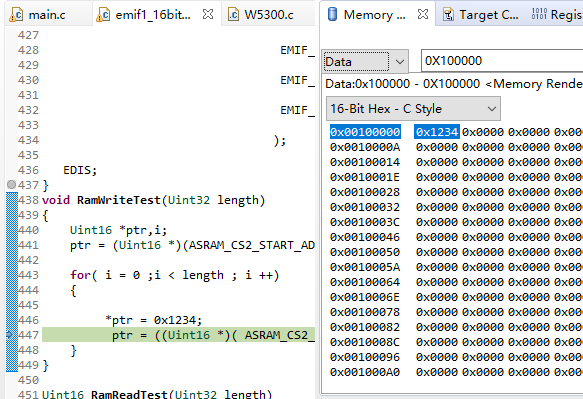Screen dimensions: 583x399
Task: Select memory address row 0x0010000A
Action: 365,147
